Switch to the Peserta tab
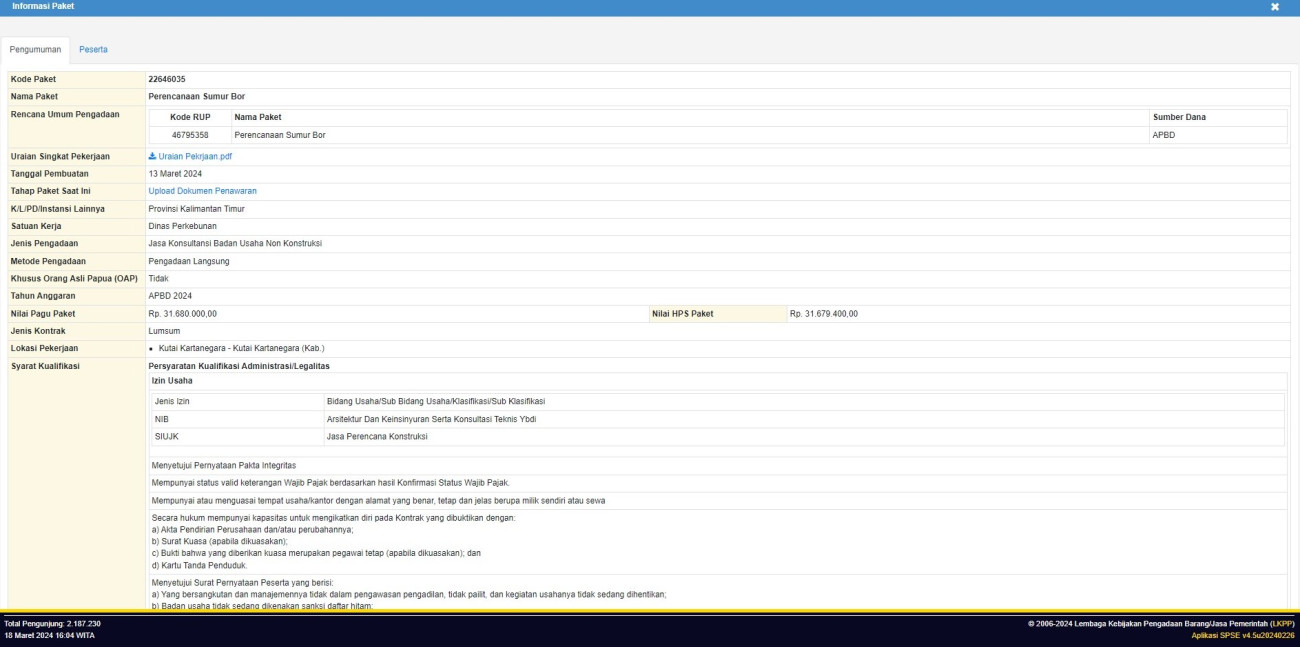Screen dimensions: 1300x647 click(93, 49)
